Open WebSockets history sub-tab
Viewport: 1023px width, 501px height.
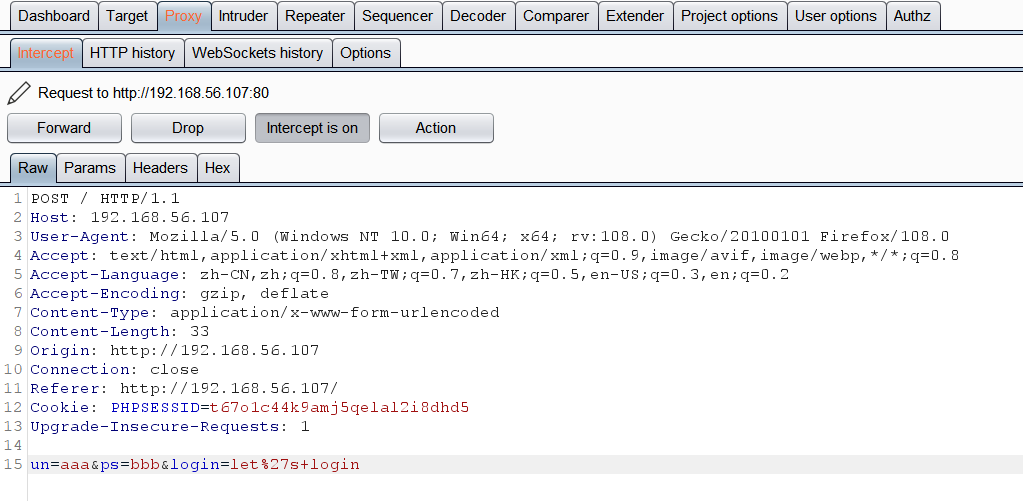pos(257,53)
